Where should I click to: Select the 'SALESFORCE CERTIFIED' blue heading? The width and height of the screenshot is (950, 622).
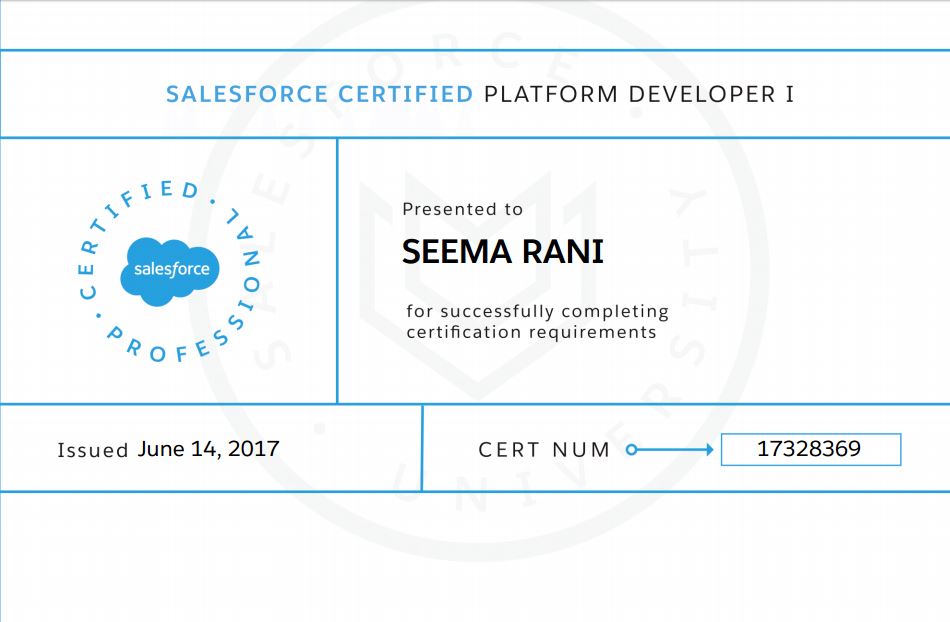tap(319, 94)
